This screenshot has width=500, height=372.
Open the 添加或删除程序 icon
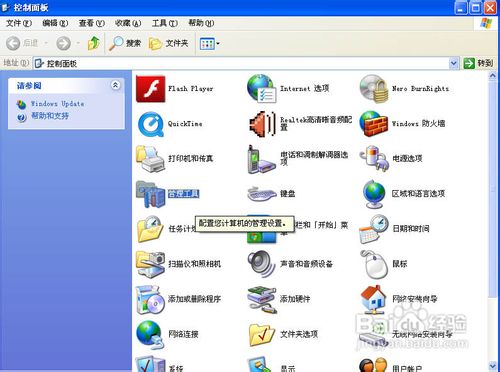click(x=150, y=299)
